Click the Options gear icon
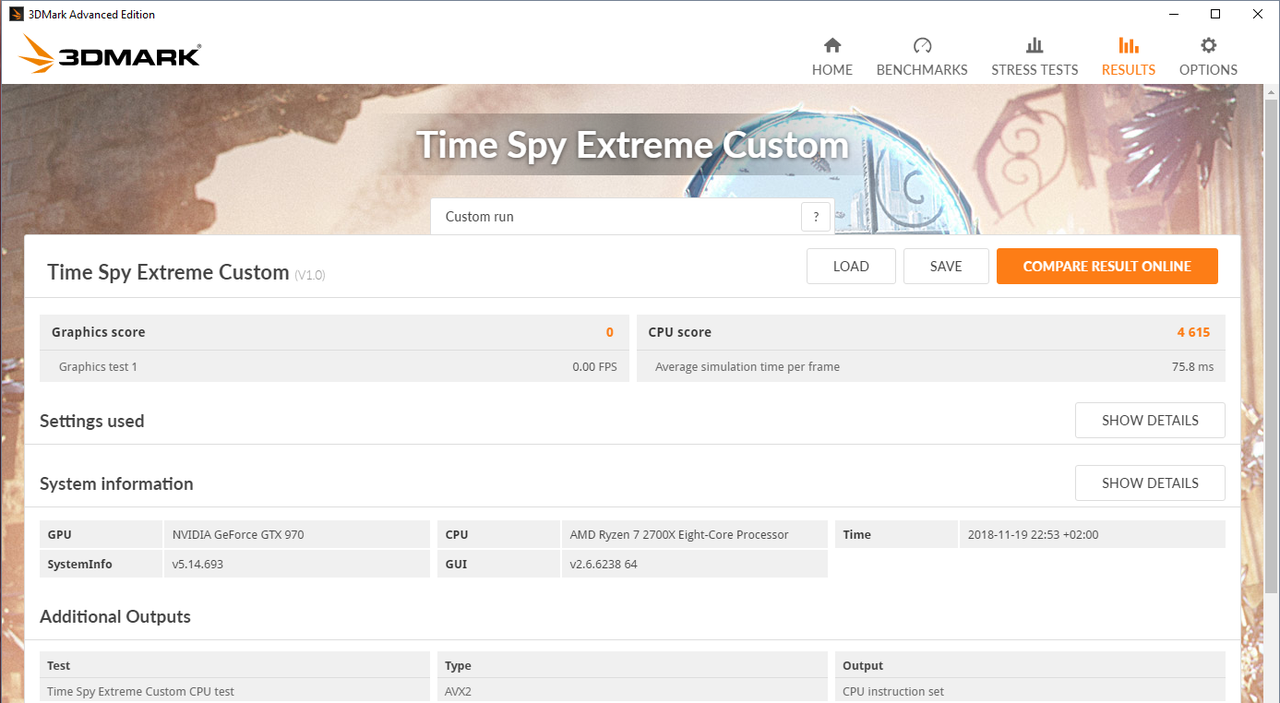 [x=1208, y=45]
